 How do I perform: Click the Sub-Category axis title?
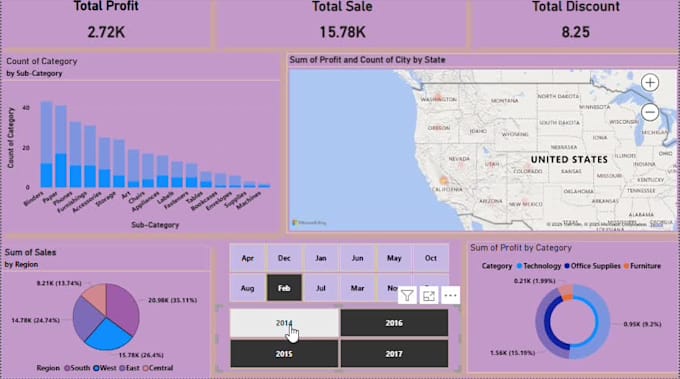tap(155, 225)
